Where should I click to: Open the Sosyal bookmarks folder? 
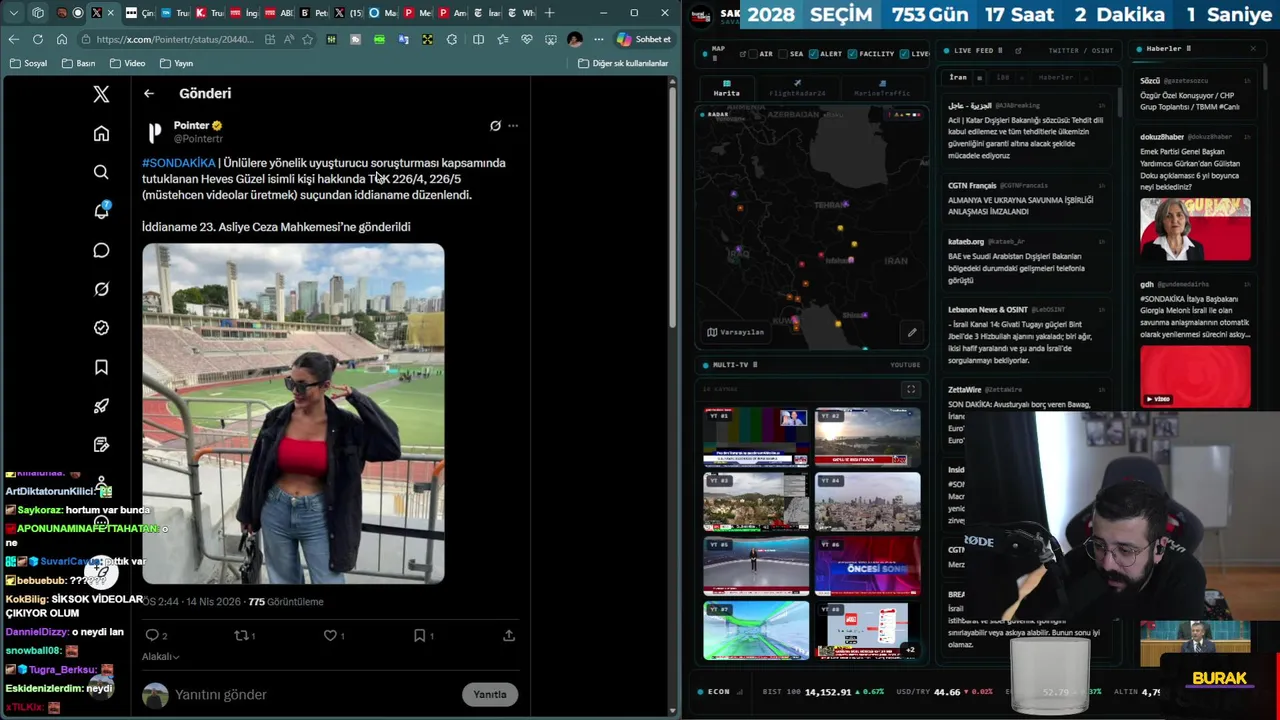(x=28, y=63)
